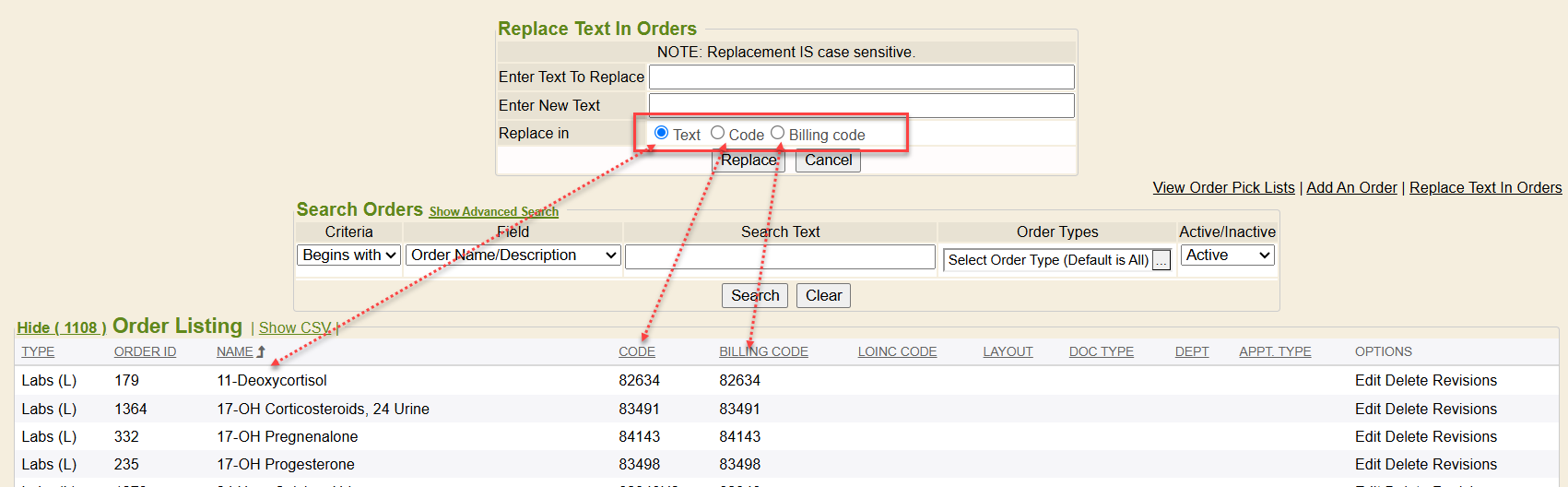
Task: Choose the Billing code radio option
Action: point(777,133)
